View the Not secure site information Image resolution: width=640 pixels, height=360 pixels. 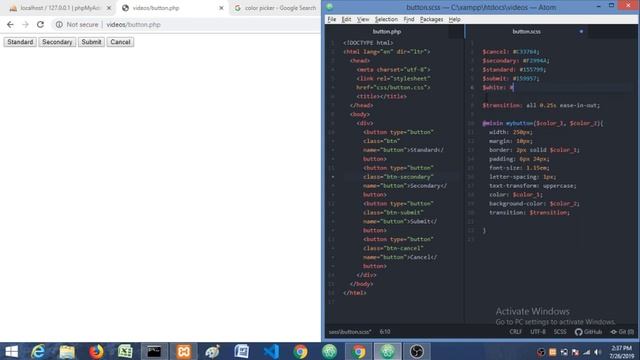coord(77,24)
